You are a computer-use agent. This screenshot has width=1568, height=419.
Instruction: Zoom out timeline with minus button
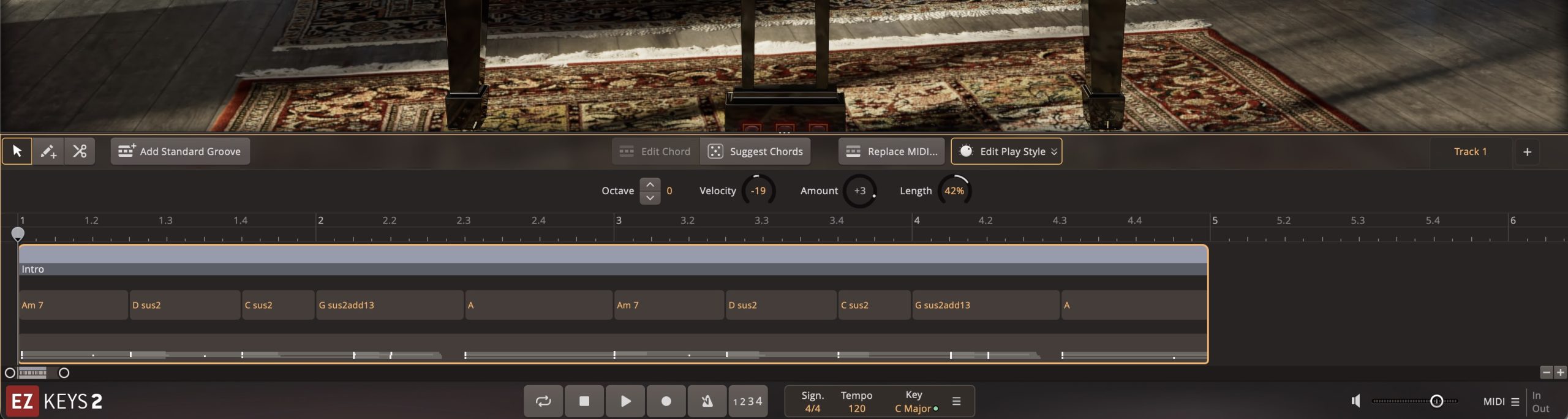pos(1547,372)
